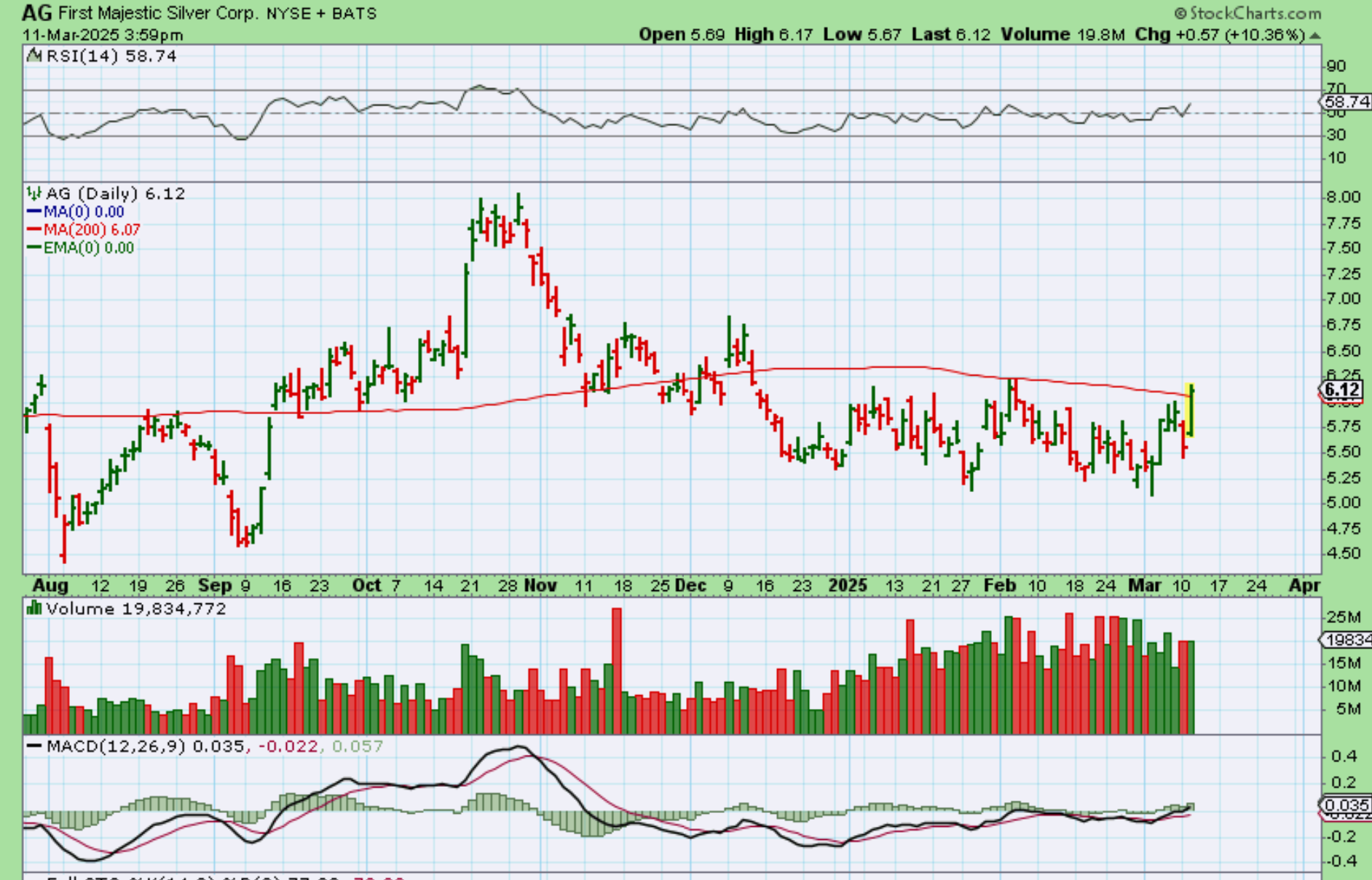Click the yellow-highlighted latest price bar

(x=1191, y=410)
